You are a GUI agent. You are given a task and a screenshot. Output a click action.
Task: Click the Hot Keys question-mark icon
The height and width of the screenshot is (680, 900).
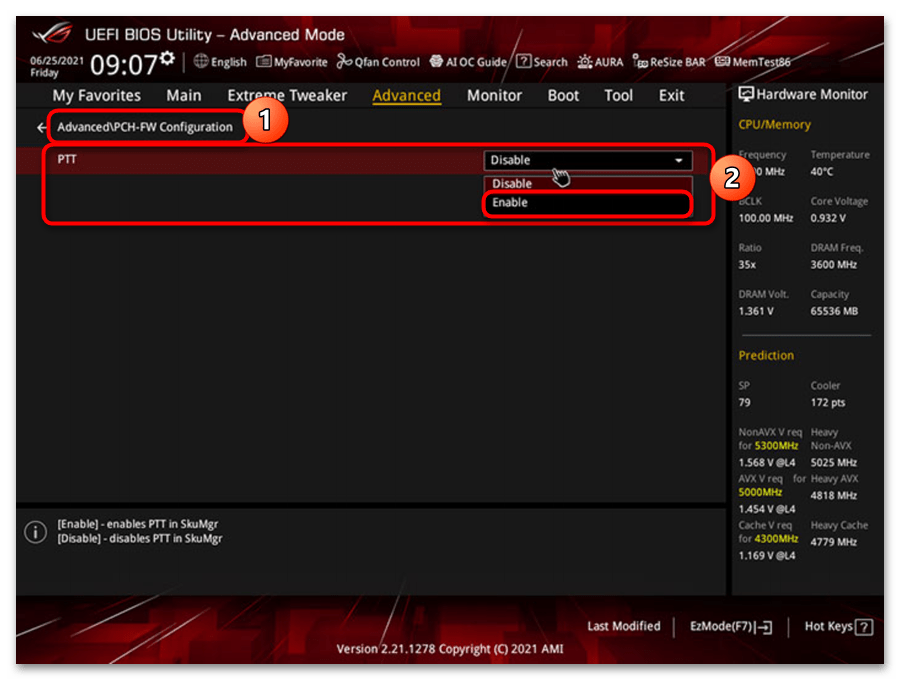coord(864,627)
